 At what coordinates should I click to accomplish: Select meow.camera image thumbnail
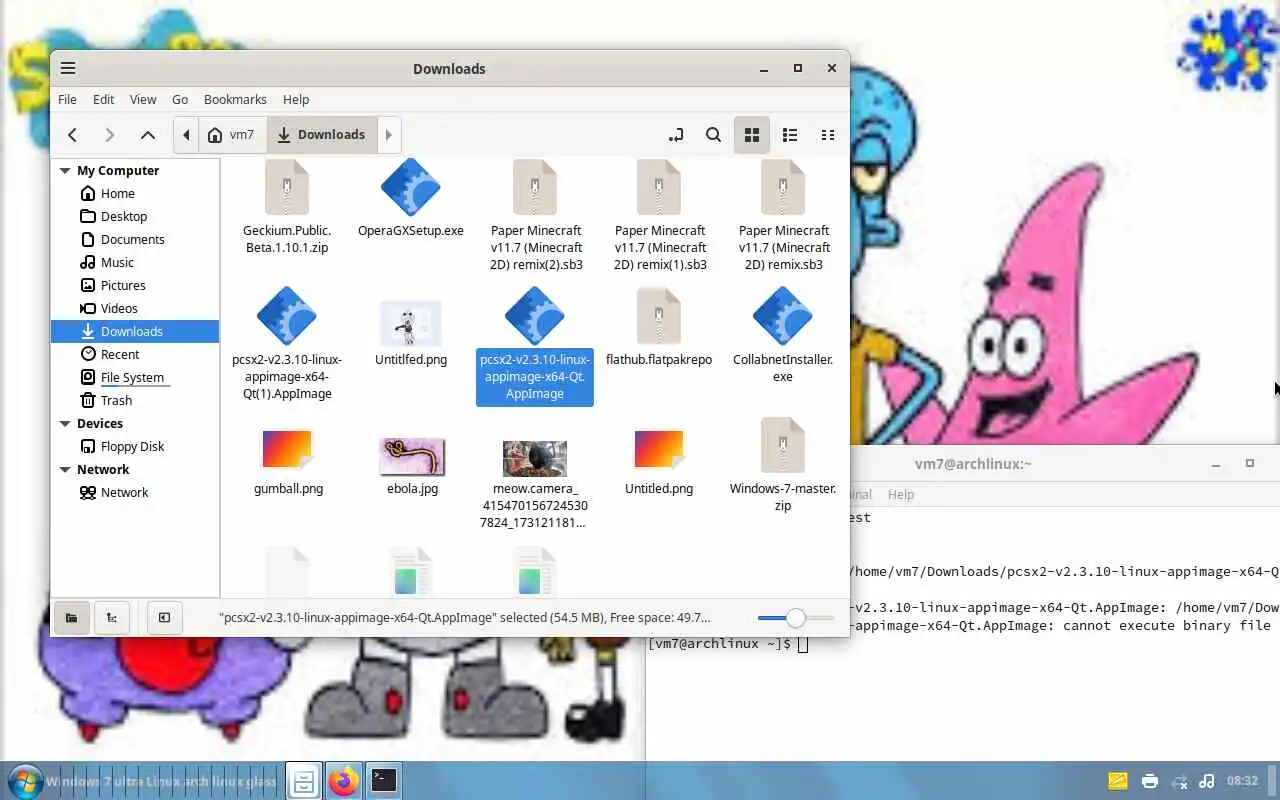point(535,459)
